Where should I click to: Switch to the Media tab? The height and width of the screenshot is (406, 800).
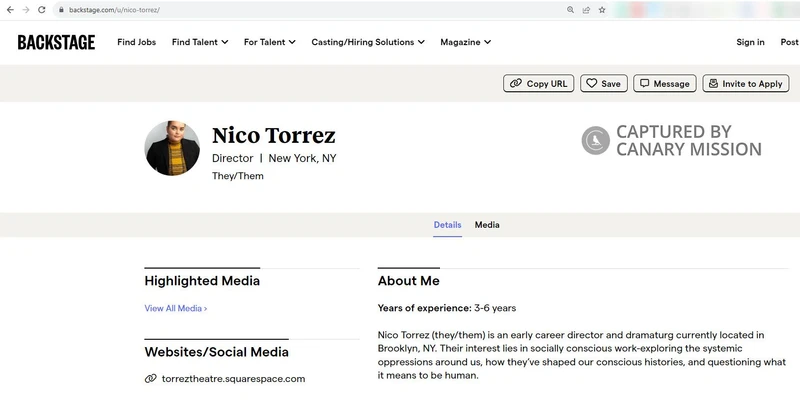[487, 225]
